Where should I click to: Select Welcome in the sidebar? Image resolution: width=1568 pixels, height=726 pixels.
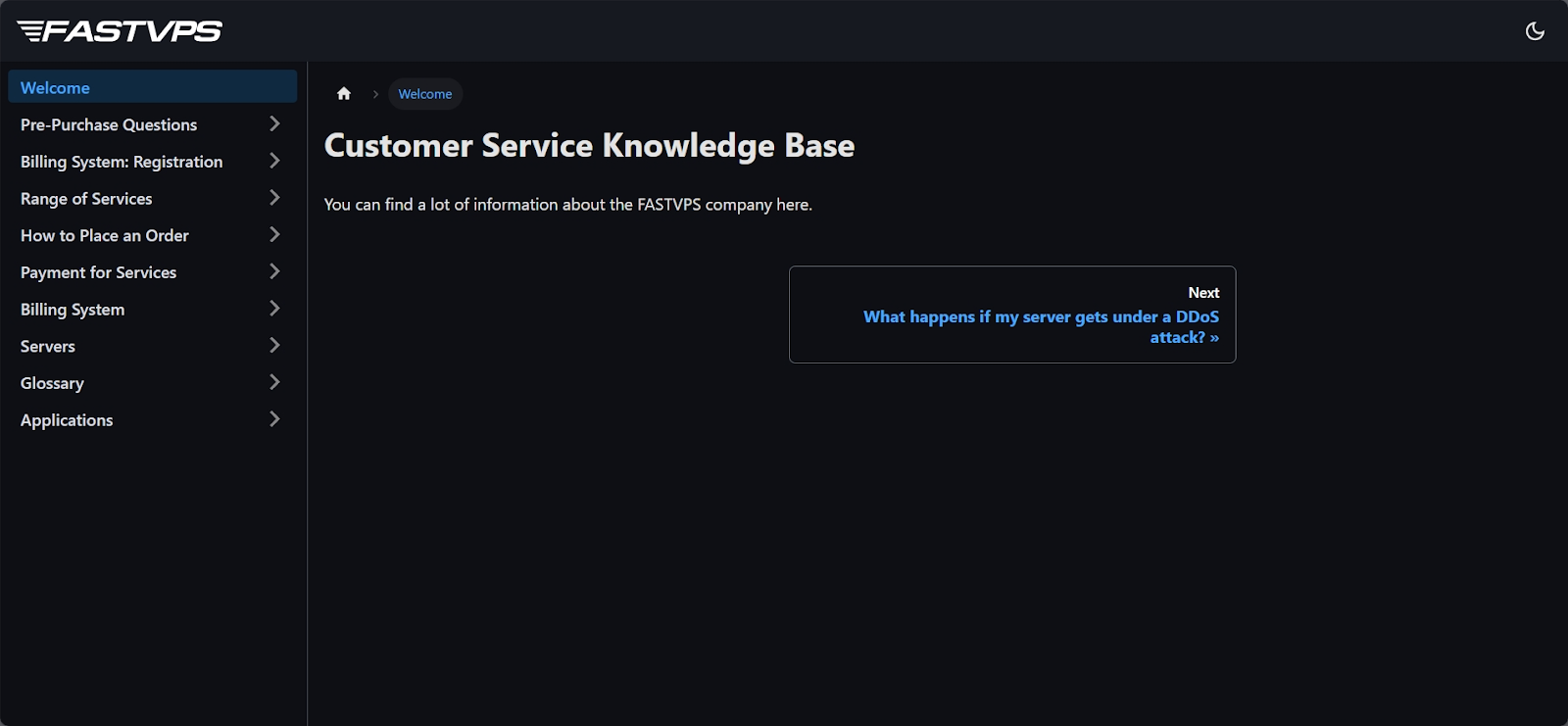tap(153, 87)
